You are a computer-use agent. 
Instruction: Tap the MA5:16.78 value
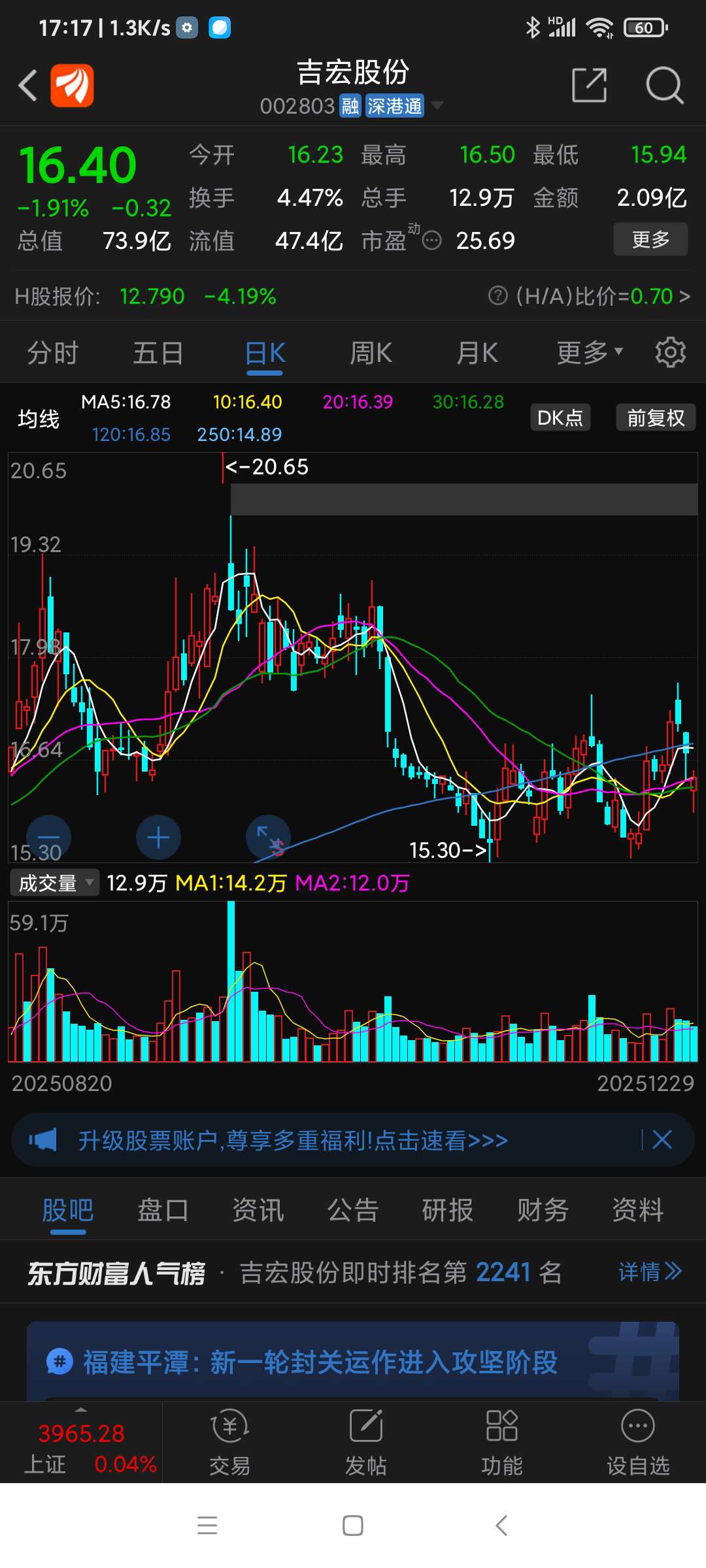pos(126,402)
